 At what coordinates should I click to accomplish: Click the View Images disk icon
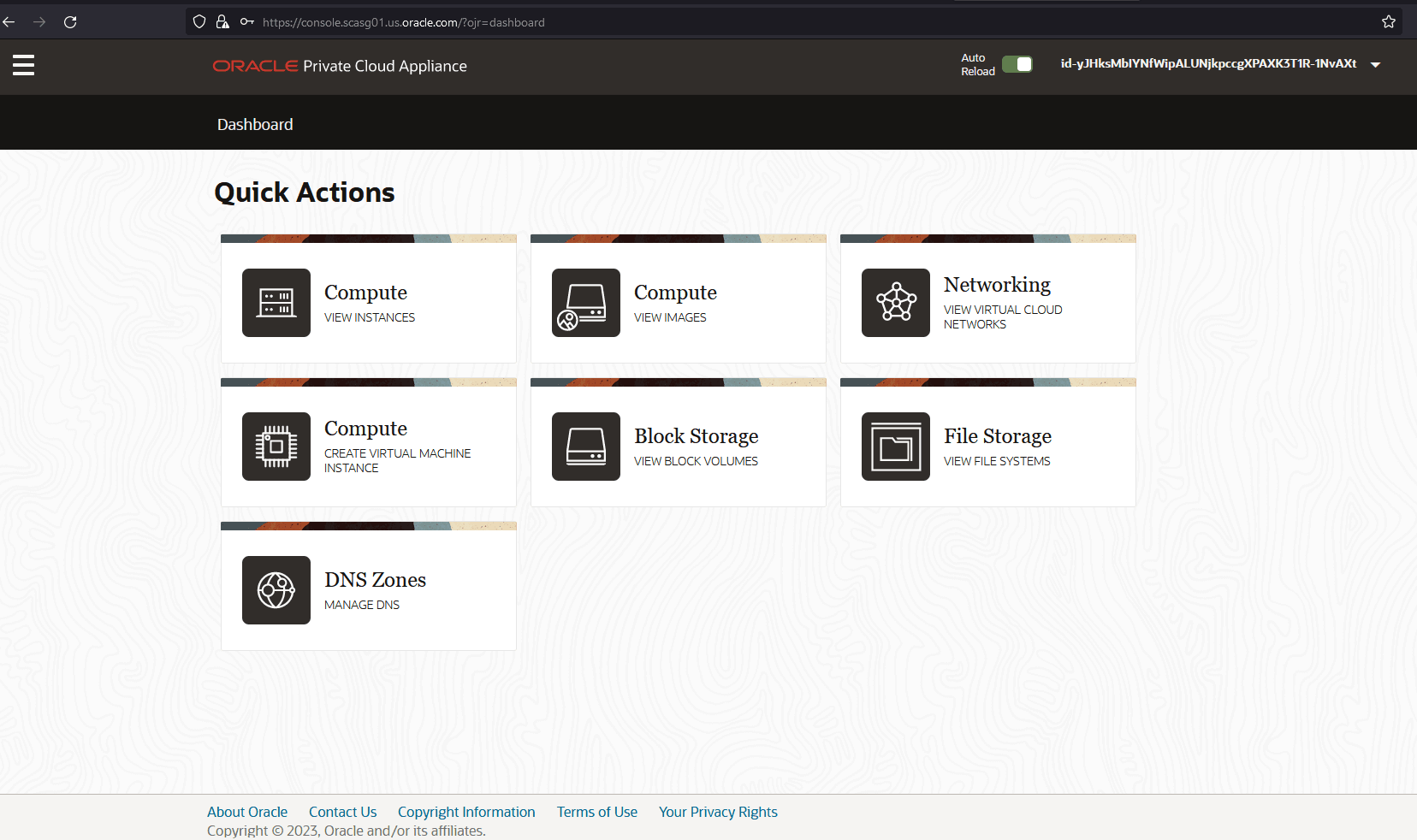pyautogui.click(x=586, y=303)
